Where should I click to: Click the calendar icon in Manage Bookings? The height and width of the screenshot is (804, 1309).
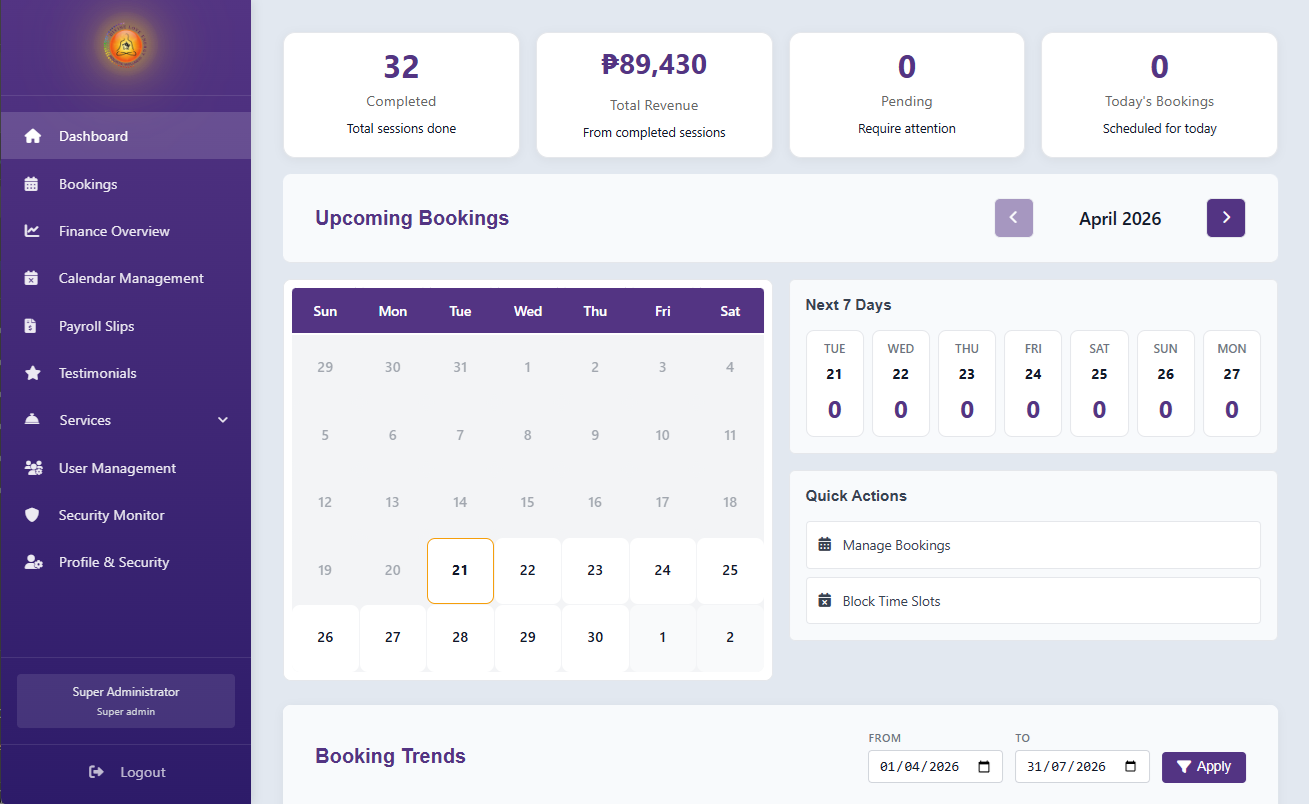pos(825,545)
